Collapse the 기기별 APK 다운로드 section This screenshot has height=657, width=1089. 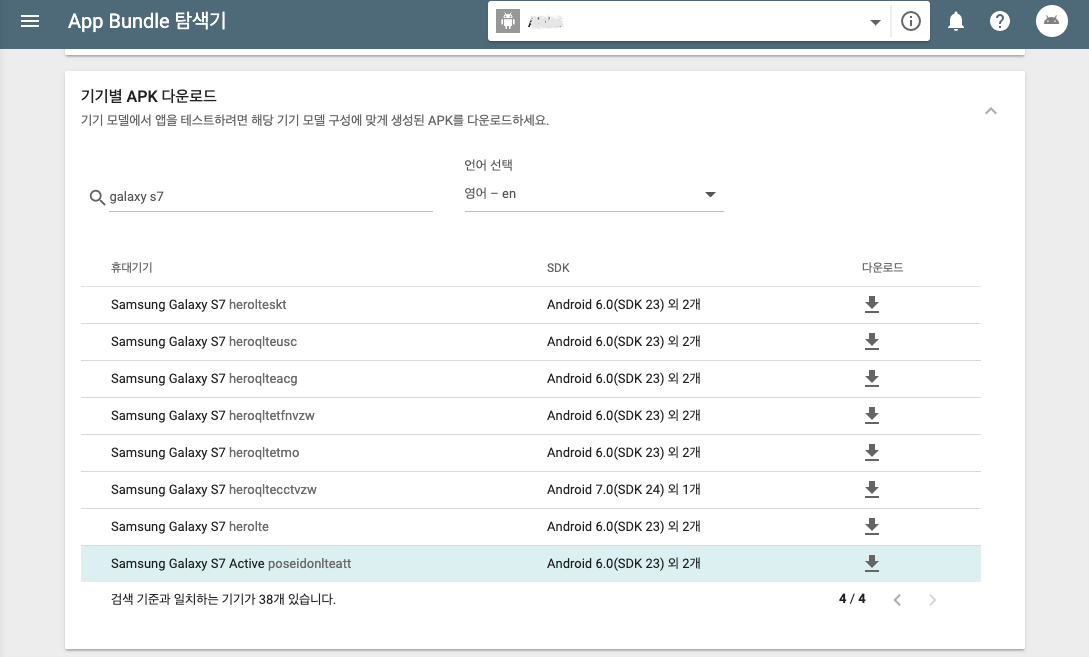click(991, 111)
